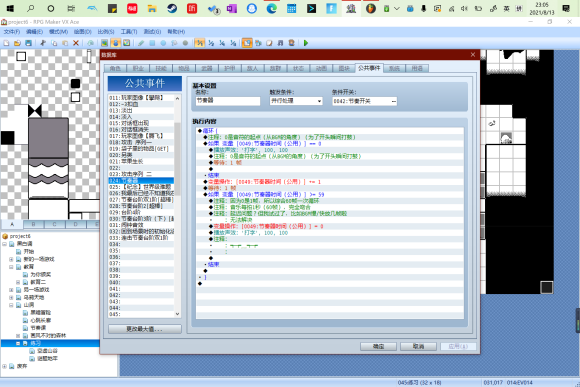Click the 更改最大值 button
This screenshot has width=580, height=387.
[x=145, y=329]
